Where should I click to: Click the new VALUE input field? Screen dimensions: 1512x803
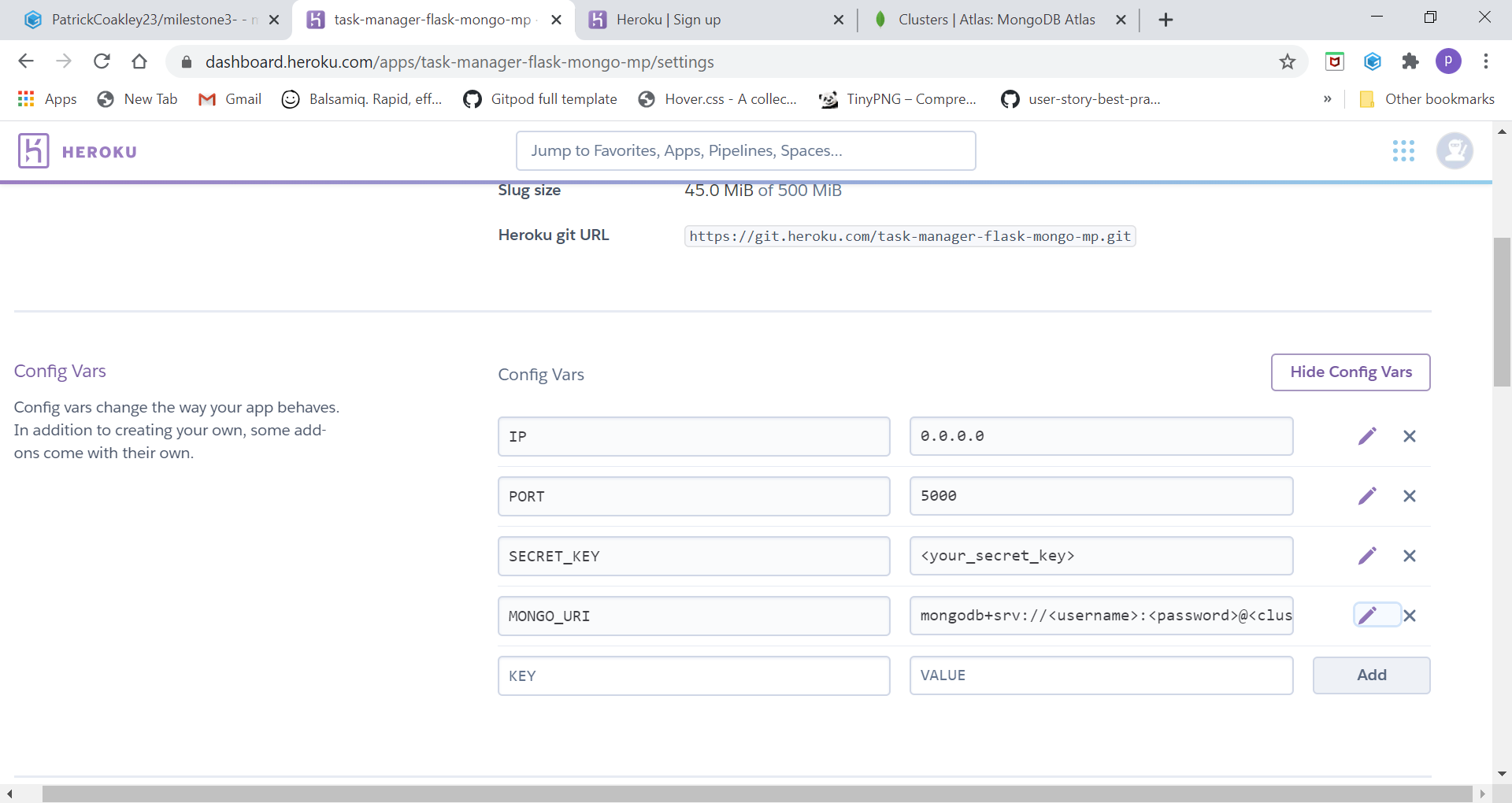point(1101,675)
